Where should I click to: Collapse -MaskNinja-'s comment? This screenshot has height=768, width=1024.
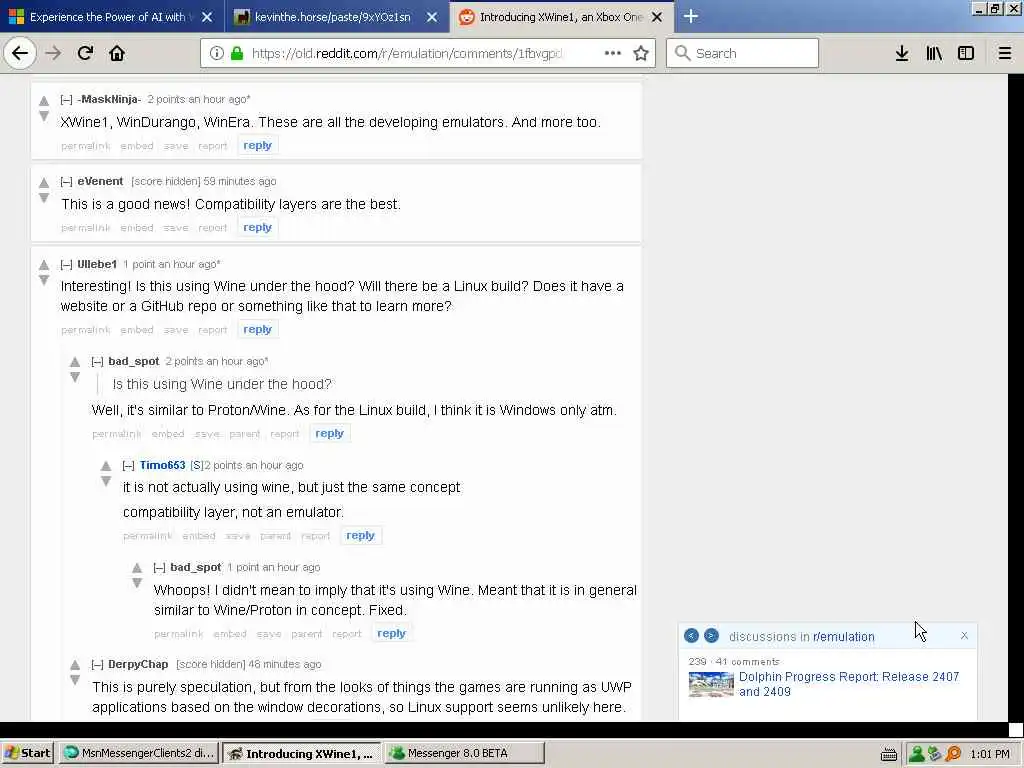pyautogui.click(x=66, y=99)
